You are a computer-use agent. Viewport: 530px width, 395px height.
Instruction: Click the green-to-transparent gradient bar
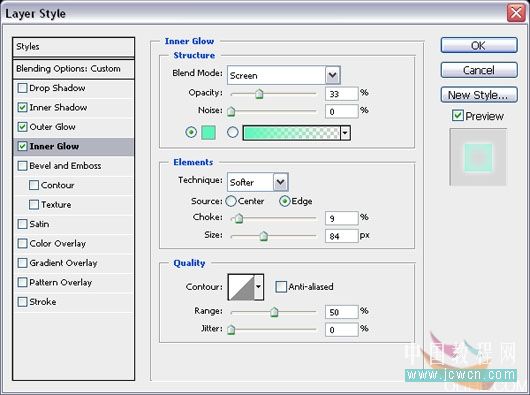click(x=291, y=133)
